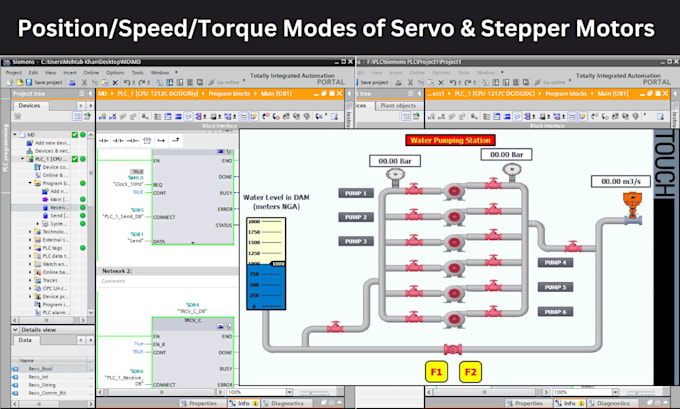Open zoom dropdown in left editor
680x409 pixels.
(289, 392)
